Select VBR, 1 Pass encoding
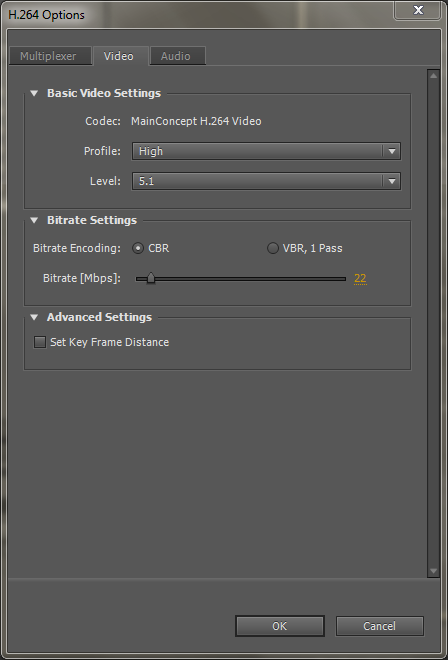The height and width of the screenshot is (660, 448). pos(273,248)
